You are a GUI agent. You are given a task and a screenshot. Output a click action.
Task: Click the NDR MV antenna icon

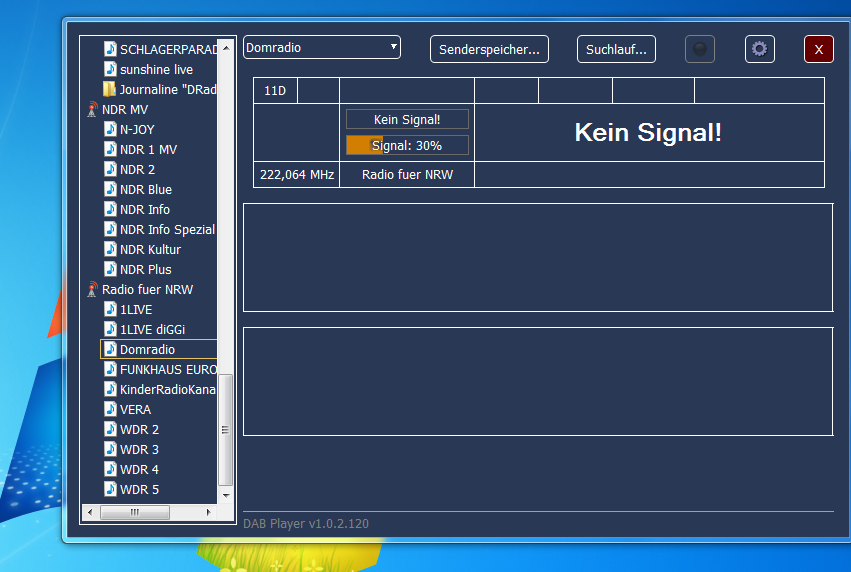pos(92,110)
